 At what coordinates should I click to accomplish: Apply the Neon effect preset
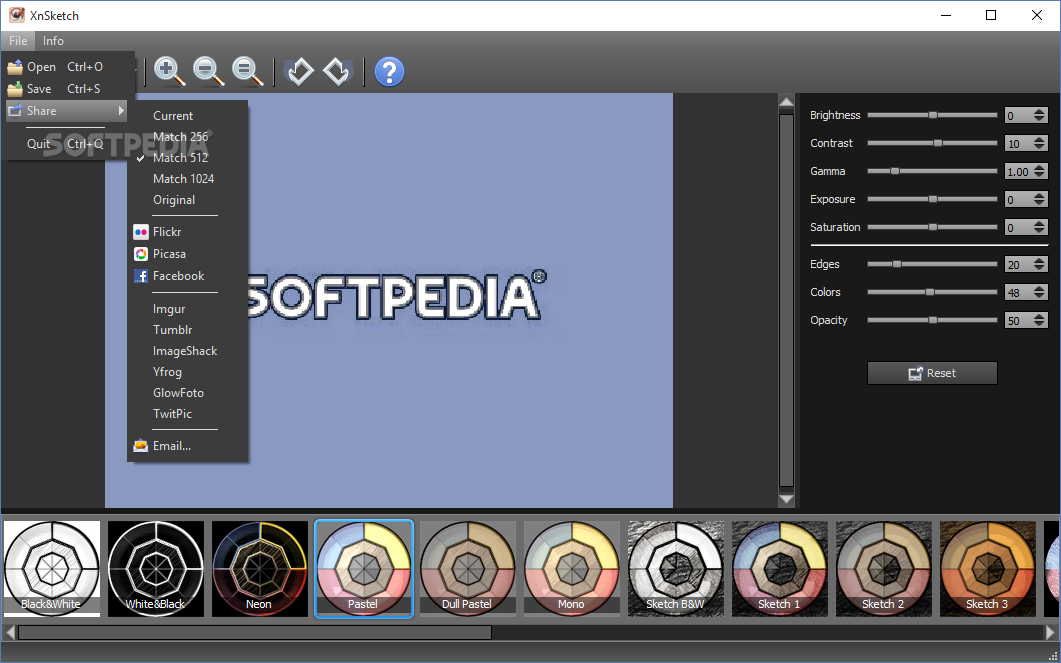(260, 568)
